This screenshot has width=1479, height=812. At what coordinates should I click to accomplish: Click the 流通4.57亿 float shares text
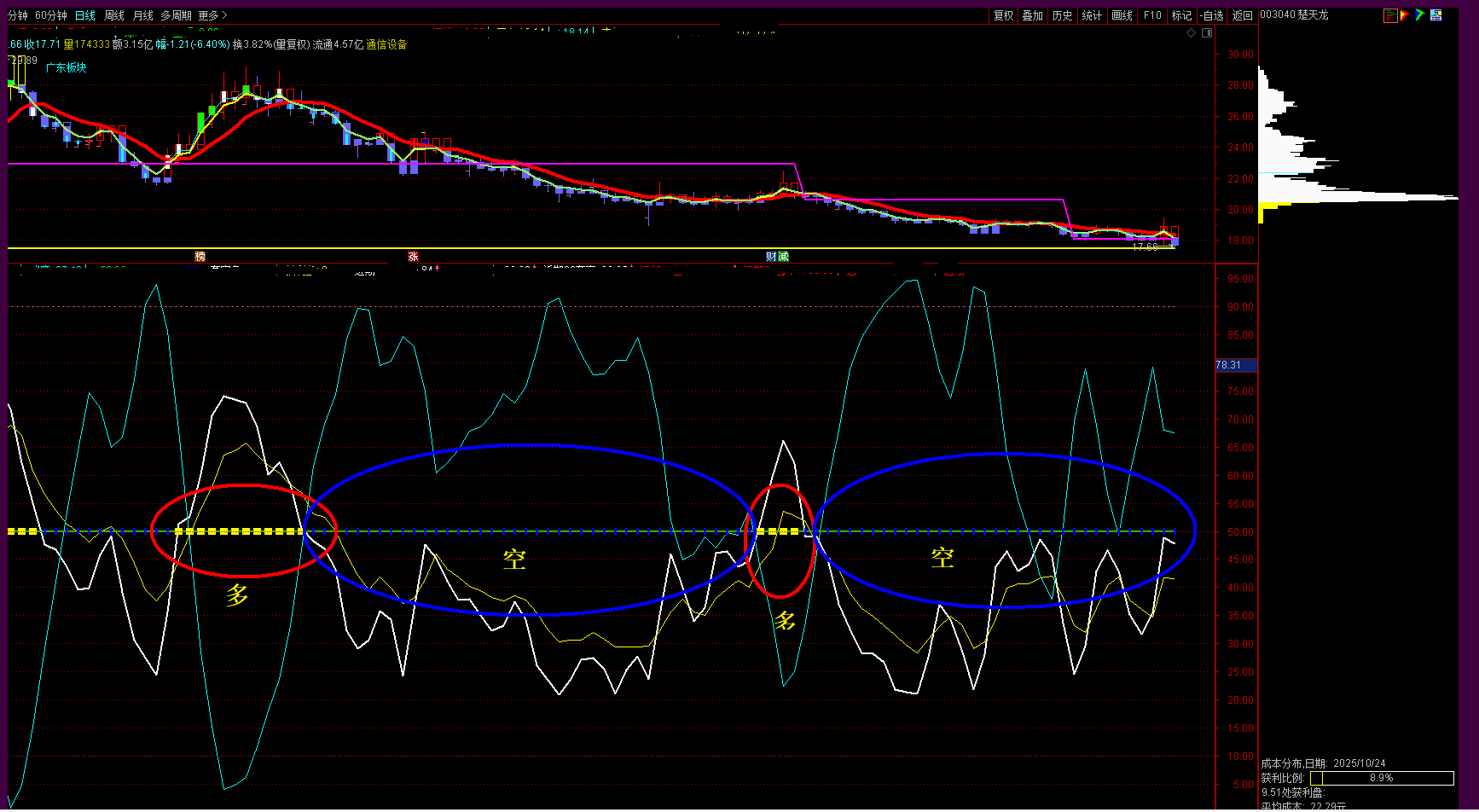pyautogui.click(x=339, y=44)
